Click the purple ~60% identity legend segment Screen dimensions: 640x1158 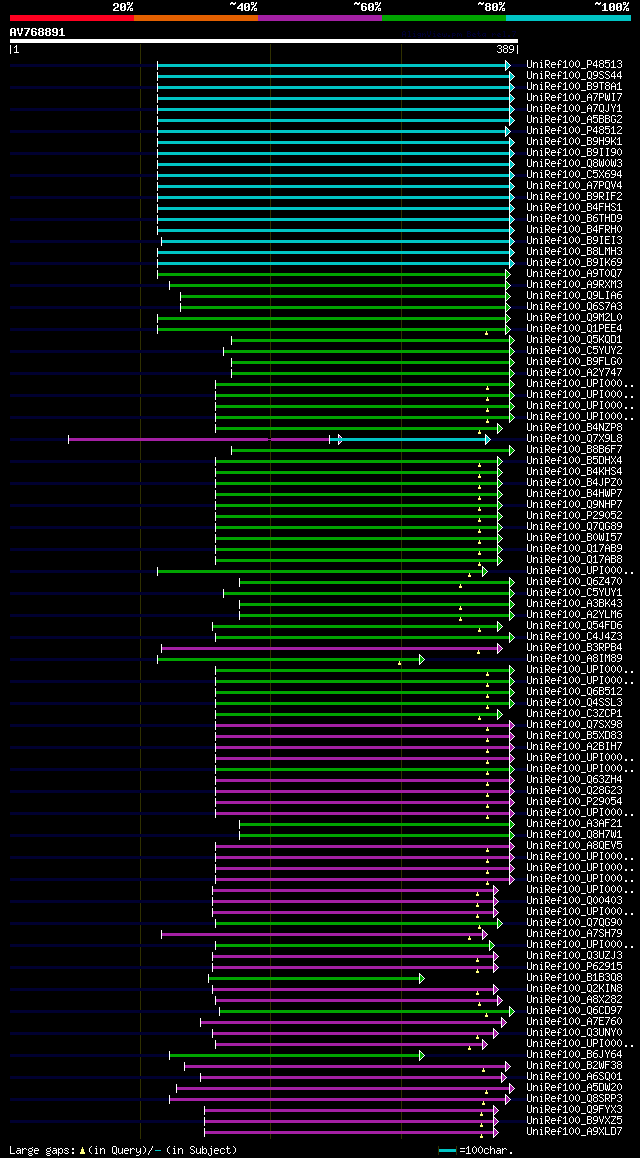click(x=320, y=17)
